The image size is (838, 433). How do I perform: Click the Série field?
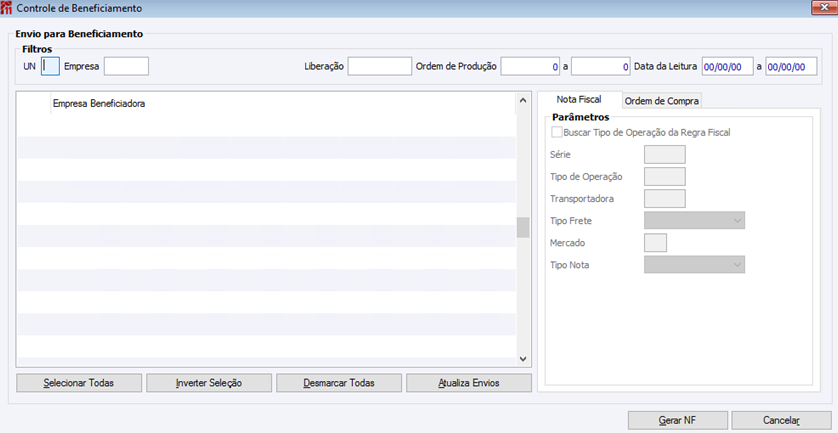tap(665, 154)
